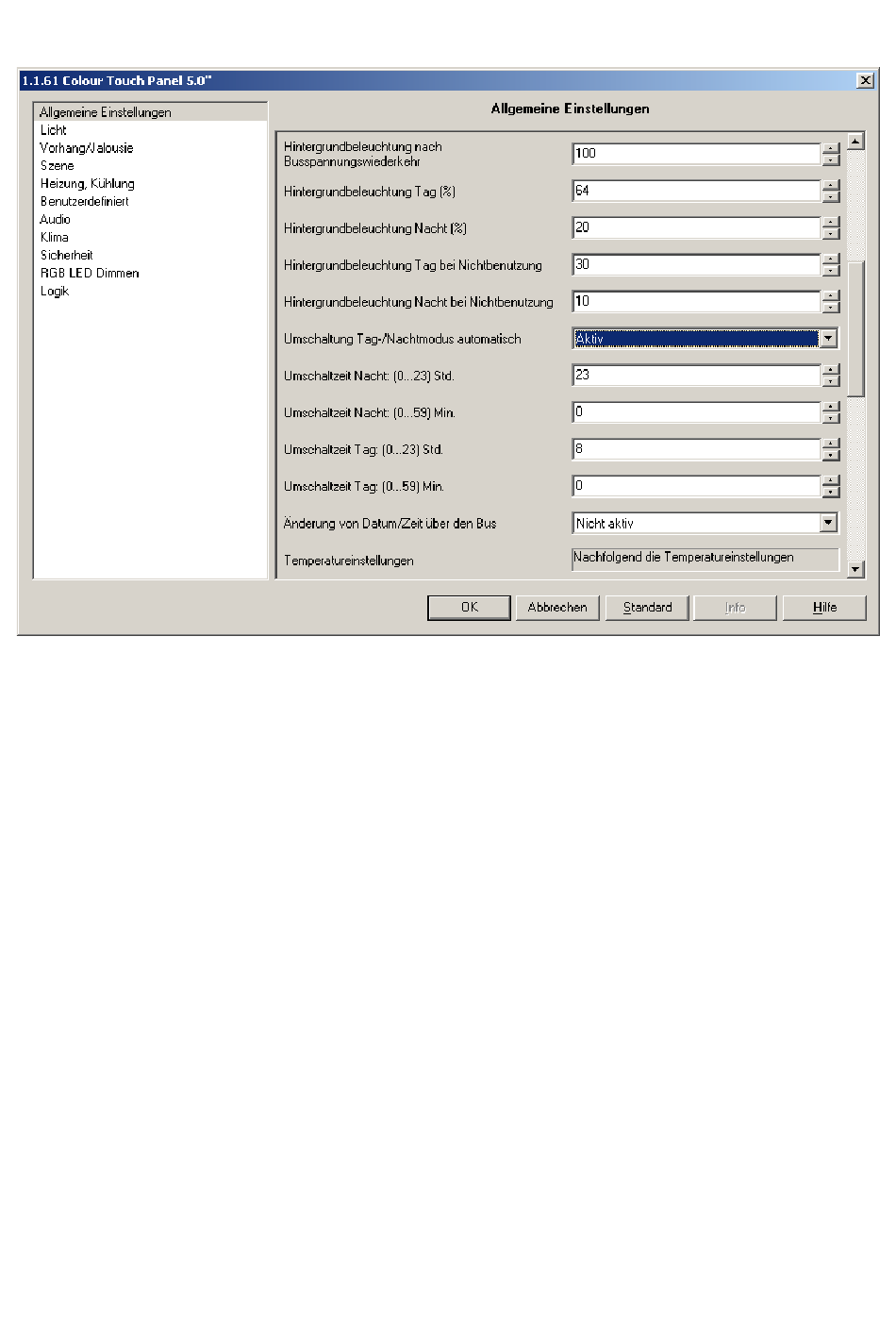The height and width of the screenshot is (1340, 896).
Task: Open the Vorhang/Jalousie page
Action: (x=87, y=148)
